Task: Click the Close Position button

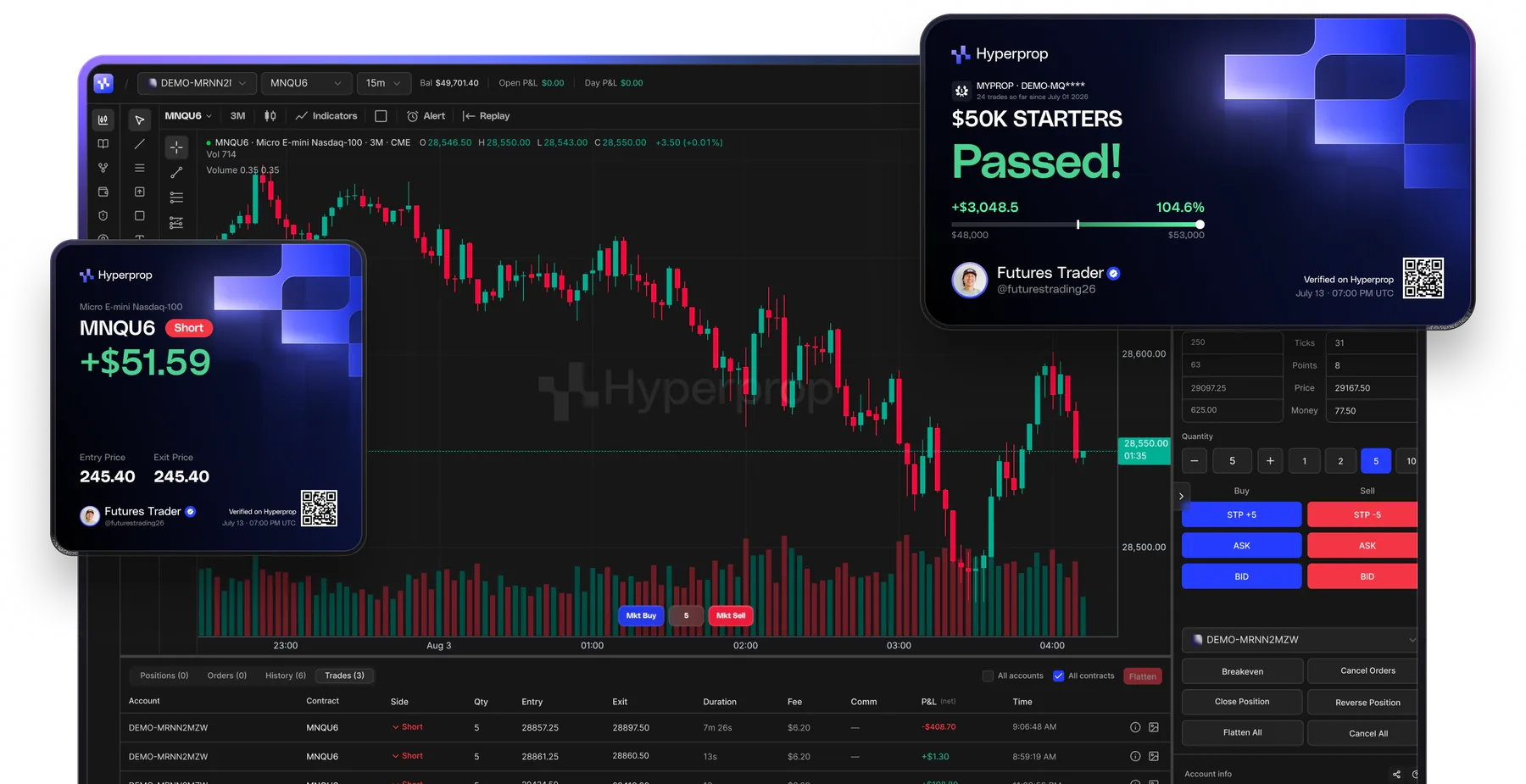Action: (x=1242, y=702)
